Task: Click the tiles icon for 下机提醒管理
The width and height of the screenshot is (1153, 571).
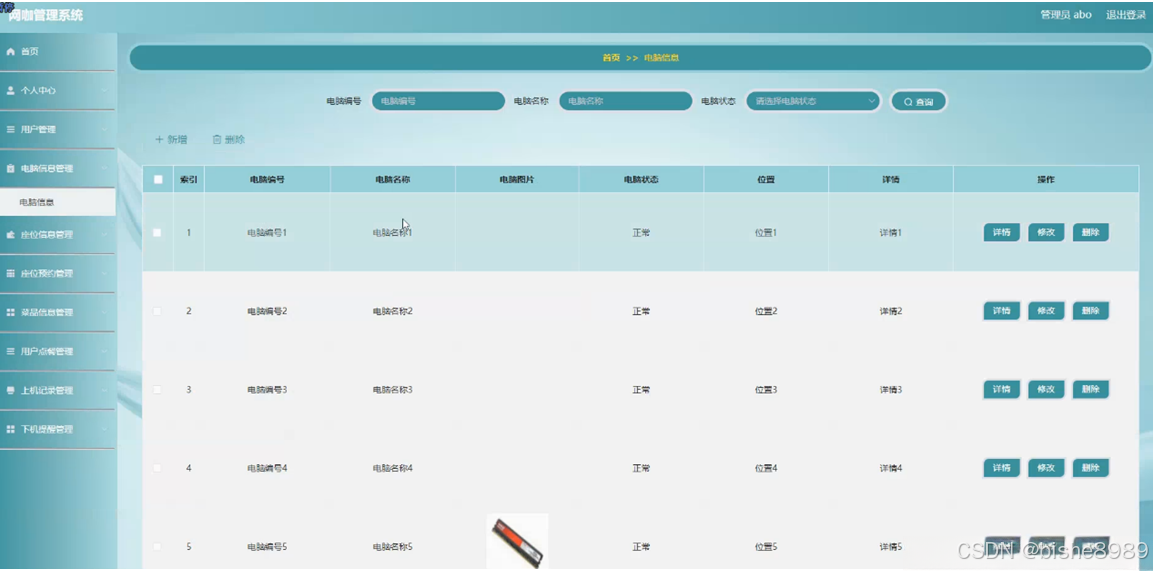Action: pos(10,429)
